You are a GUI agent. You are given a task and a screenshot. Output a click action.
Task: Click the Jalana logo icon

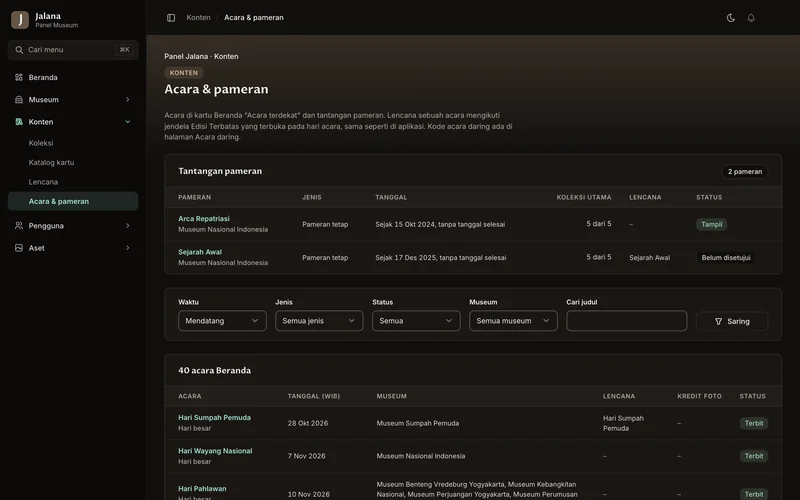click(20, 20)
